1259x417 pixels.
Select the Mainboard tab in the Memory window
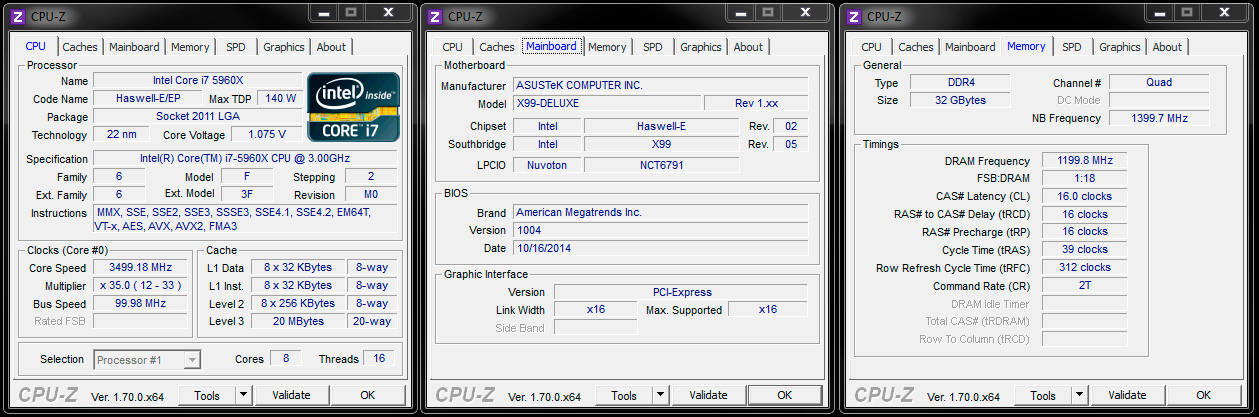(970, 47)
